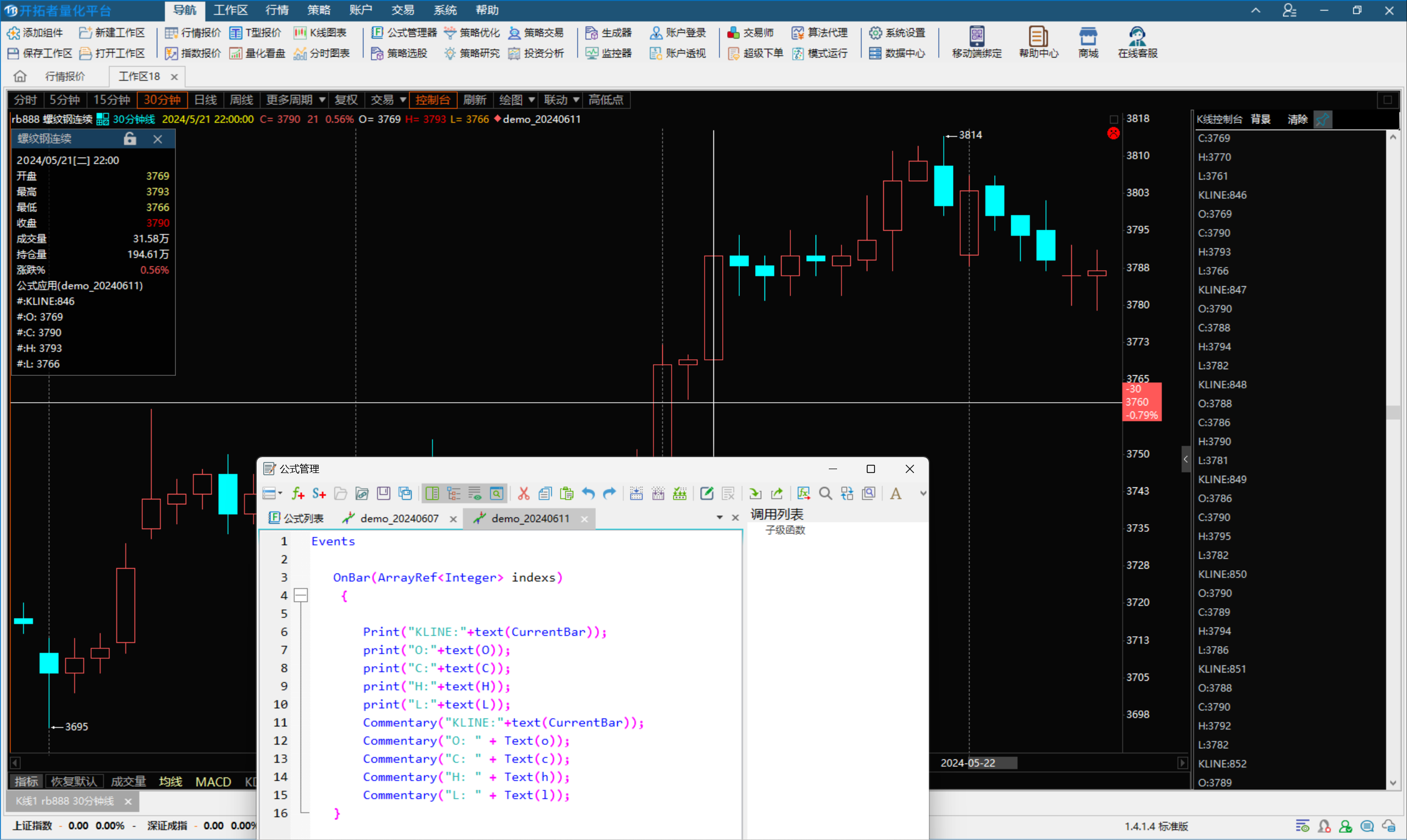Click the export share arrow icon

tap(777, 493)
